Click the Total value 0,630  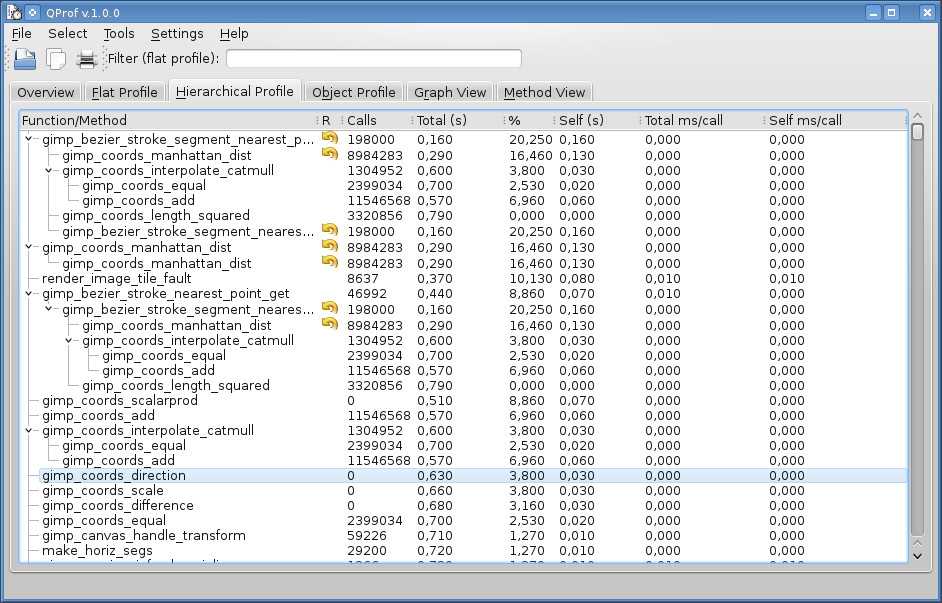point(435,476)
